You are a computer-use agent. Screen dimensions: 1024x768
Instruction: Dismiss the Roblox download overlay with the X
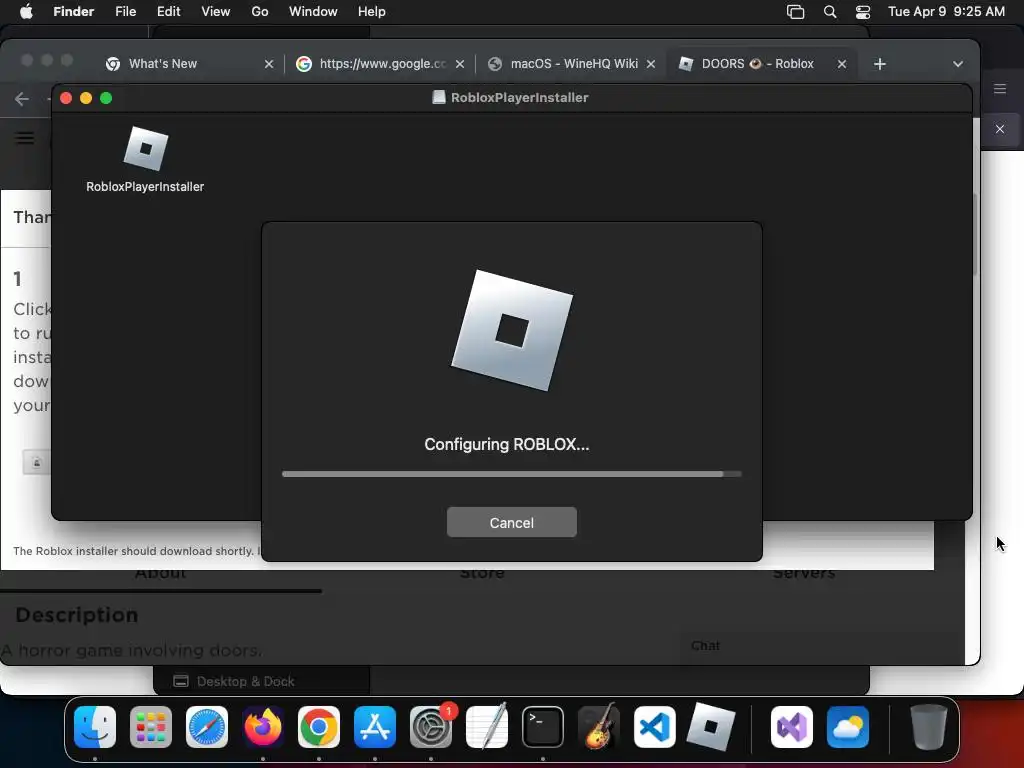coord(1000,129)
